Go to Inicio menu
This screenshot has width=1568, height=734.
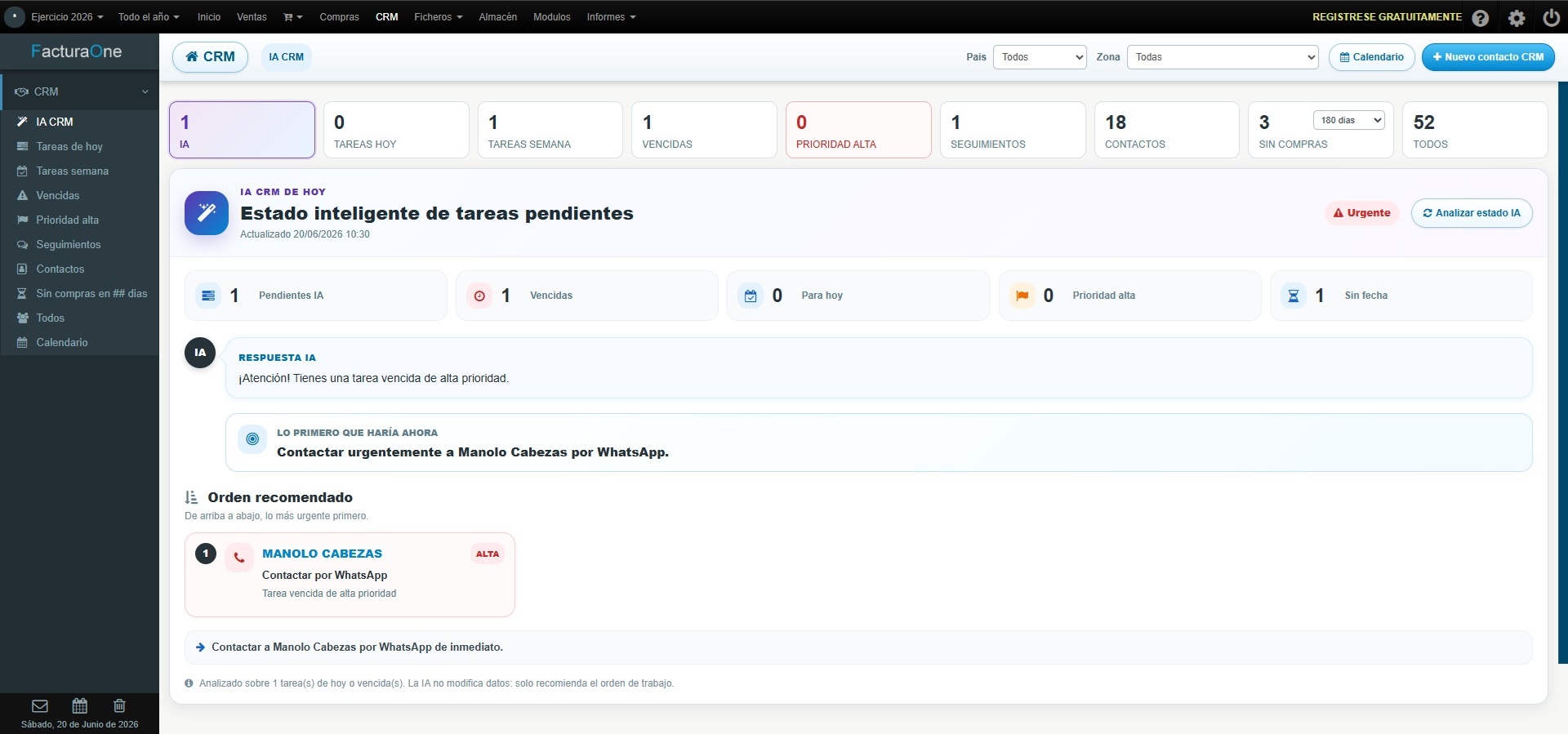point(209,17)
